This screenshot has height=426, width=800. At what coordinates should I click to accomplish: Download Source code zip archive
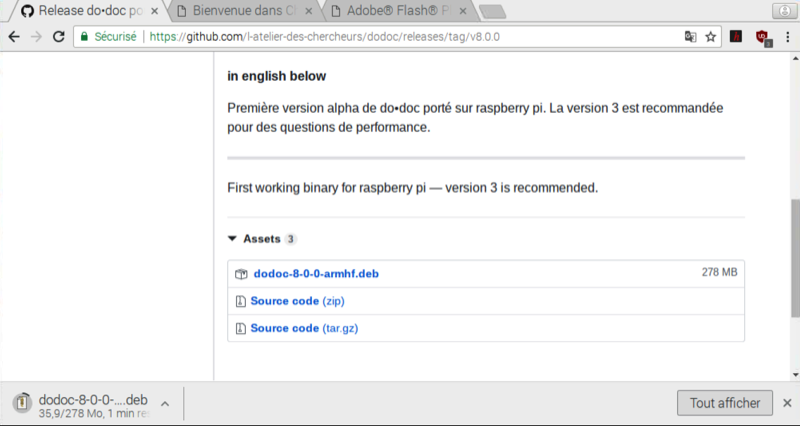coord(284,300)
